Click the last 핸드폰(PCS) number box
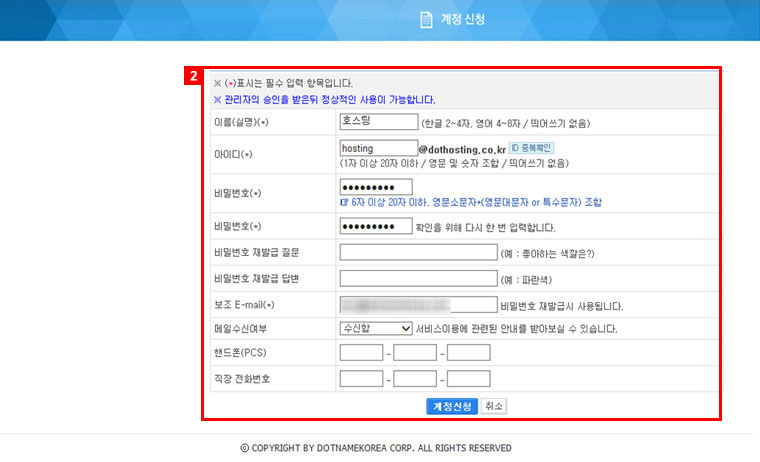 468,352
